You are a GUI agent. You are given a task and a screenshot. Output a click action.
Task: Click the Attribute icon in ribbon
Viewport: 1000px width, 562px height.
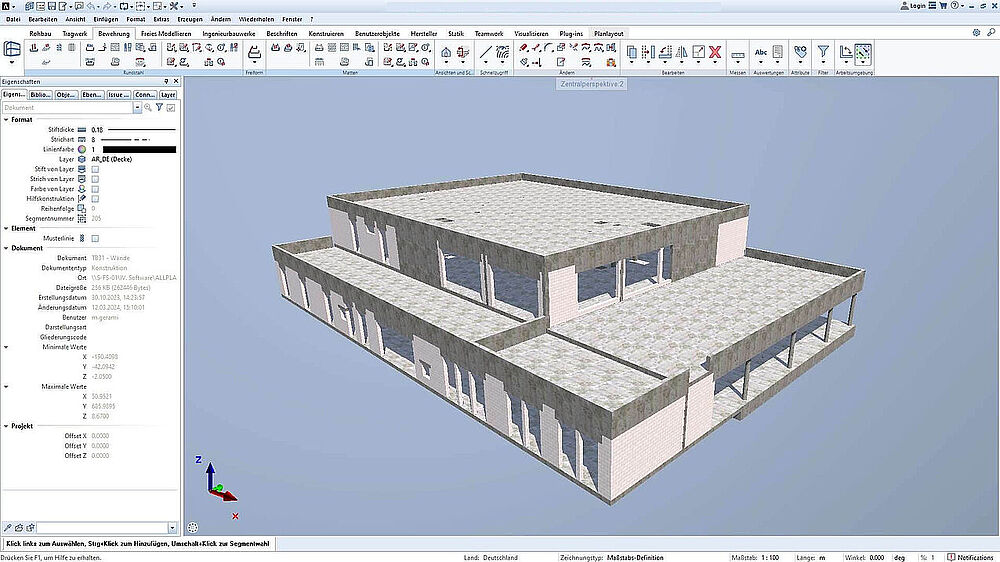coord(800,53)
